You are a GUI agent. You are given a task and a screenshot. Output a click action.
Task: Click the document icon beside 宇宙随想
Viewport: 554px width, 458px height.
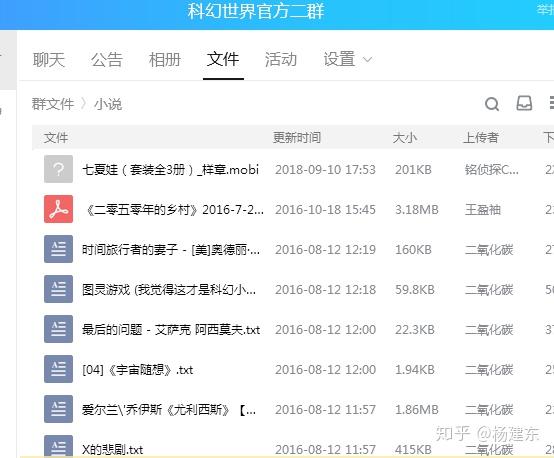point(58,369)
